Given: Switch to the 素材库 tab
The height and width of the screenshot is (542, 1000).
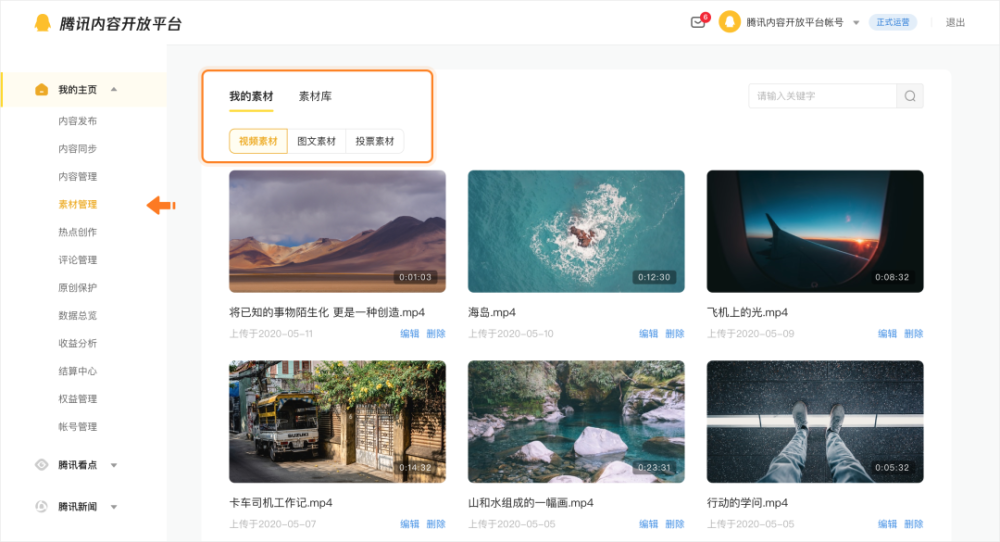Looking at the screenshot, I should [x=315, y=96].
